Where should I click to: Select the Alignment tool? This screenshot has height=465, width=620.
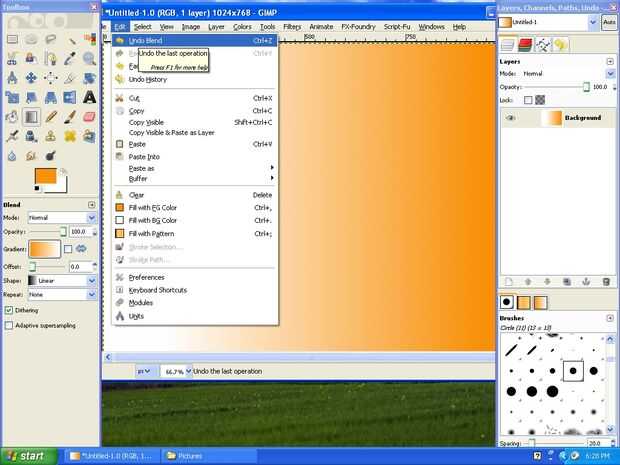click(51, 78)
